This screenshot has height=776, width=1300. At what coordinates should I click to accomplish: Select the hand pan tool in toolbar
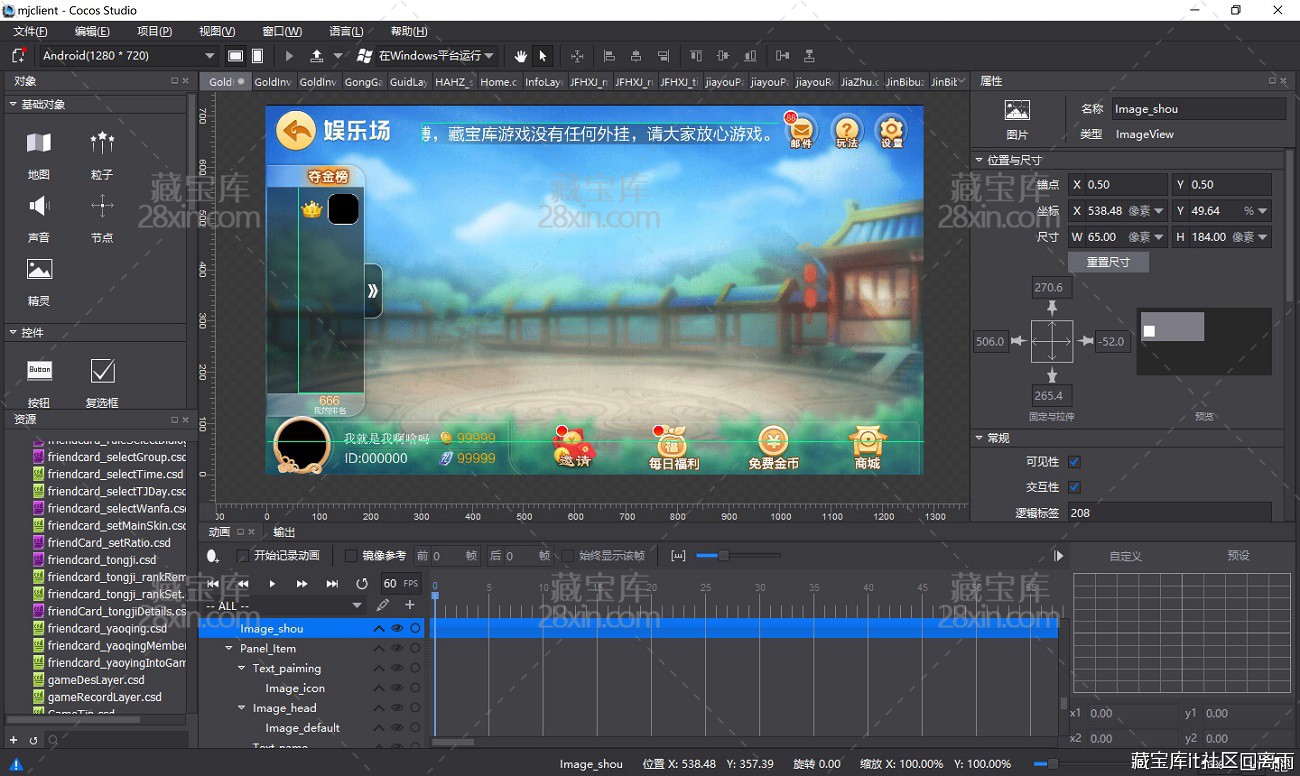point(520,56)
